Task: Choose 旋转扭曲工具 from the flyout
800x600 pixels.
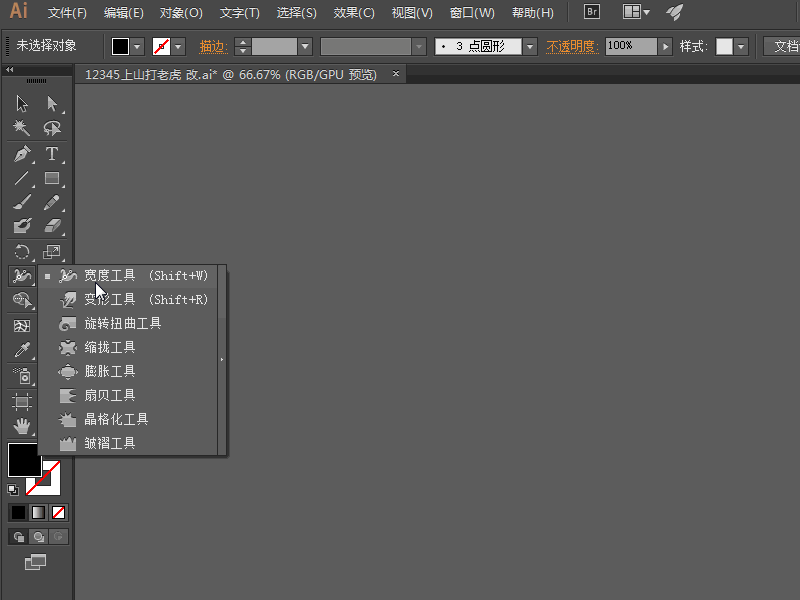Action: [x=122, y=323]
